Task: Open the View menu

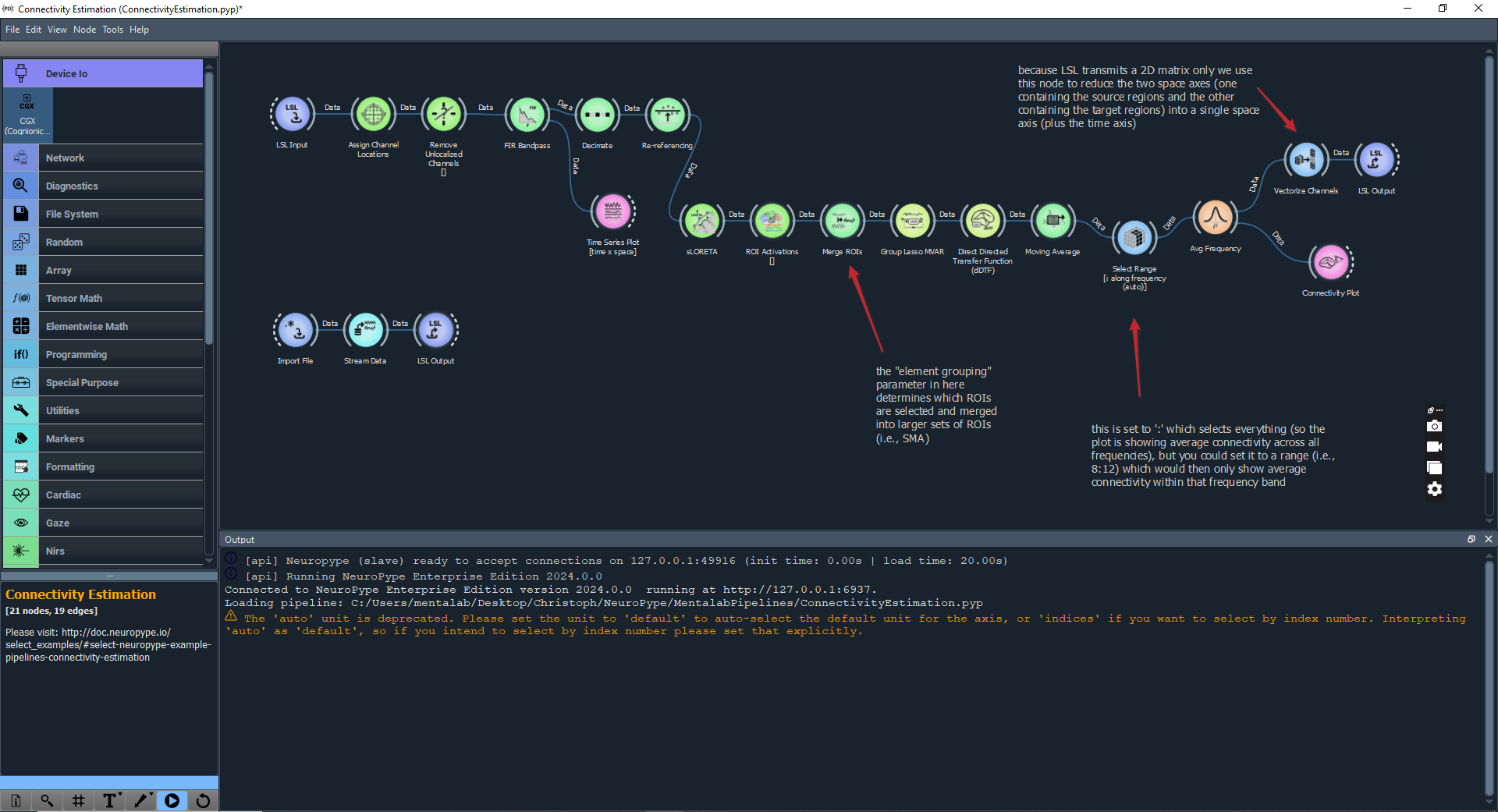Action: click(x=57, y=30)
